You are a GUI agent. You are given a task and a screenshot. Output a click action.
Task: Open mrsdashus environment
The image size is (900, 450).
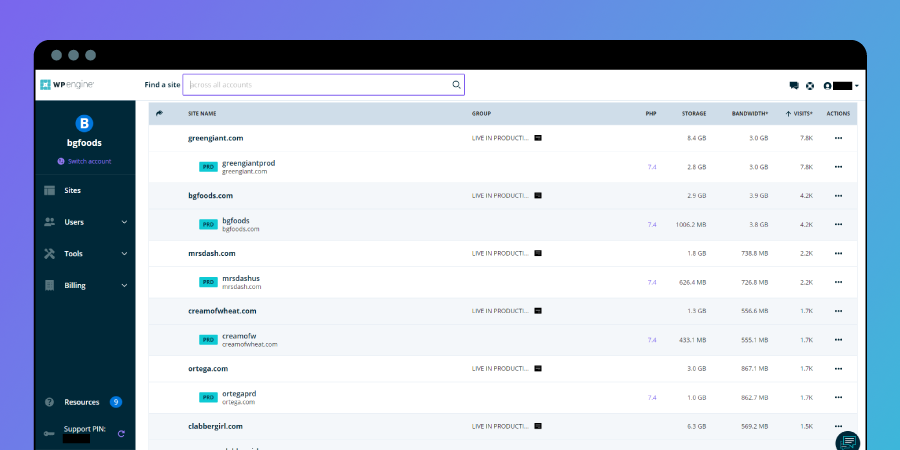point(241,278)
